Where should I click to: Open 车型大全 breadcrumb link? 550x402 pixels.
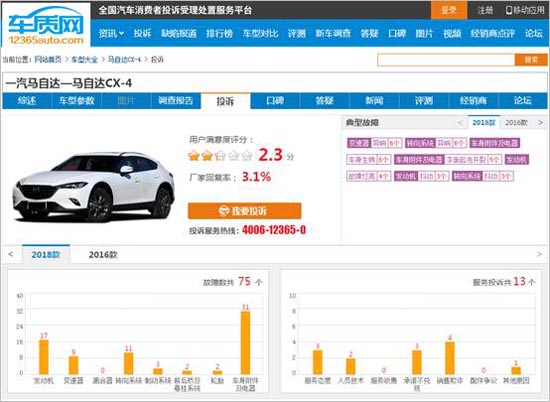tap(85, 60)
